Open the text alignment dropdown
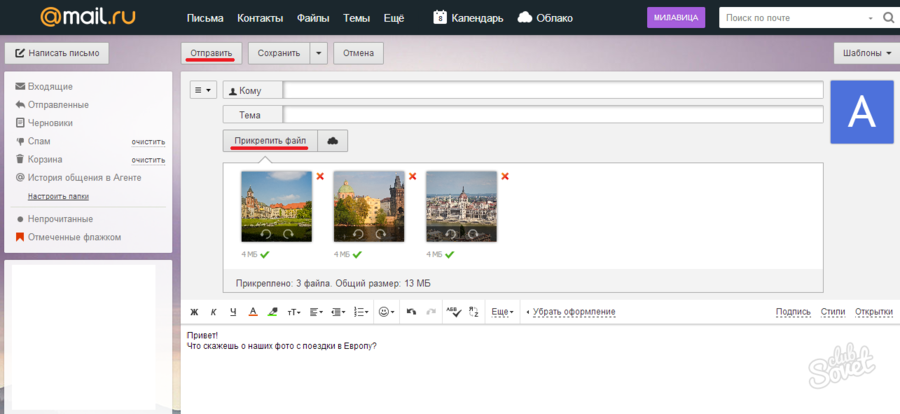Screen dimensions: 900x414 click(x=316, y=312)
